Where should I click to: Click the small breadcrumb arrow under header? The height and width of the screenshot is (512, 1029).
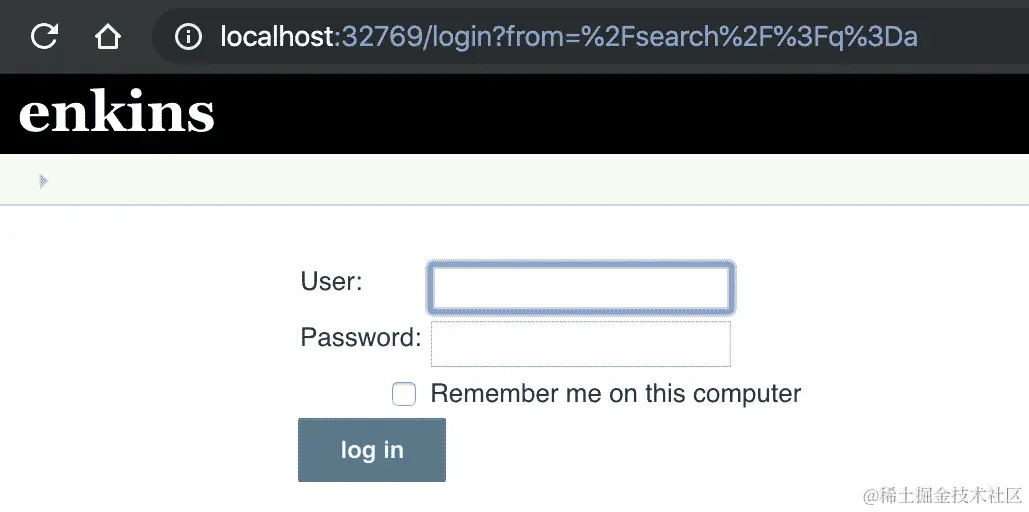click(x=43, y=181)
